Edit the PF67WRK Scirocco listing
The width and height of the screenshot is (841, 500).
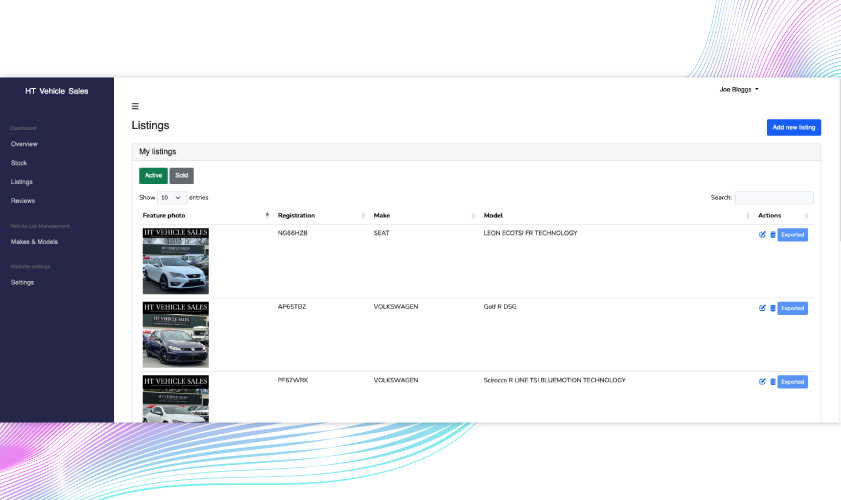[x=762, y=381]
